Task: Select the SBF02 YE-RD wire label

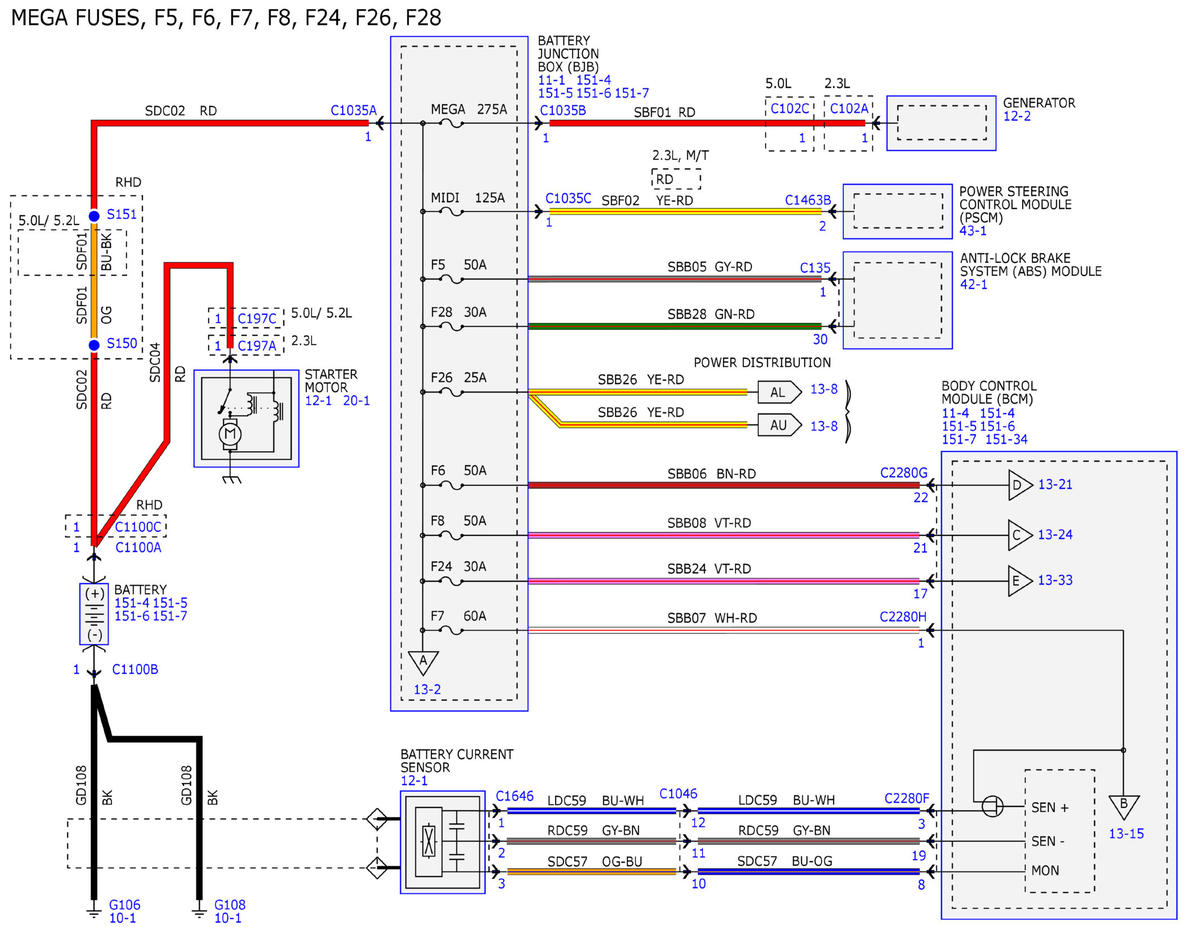Action: coord(648,199)
